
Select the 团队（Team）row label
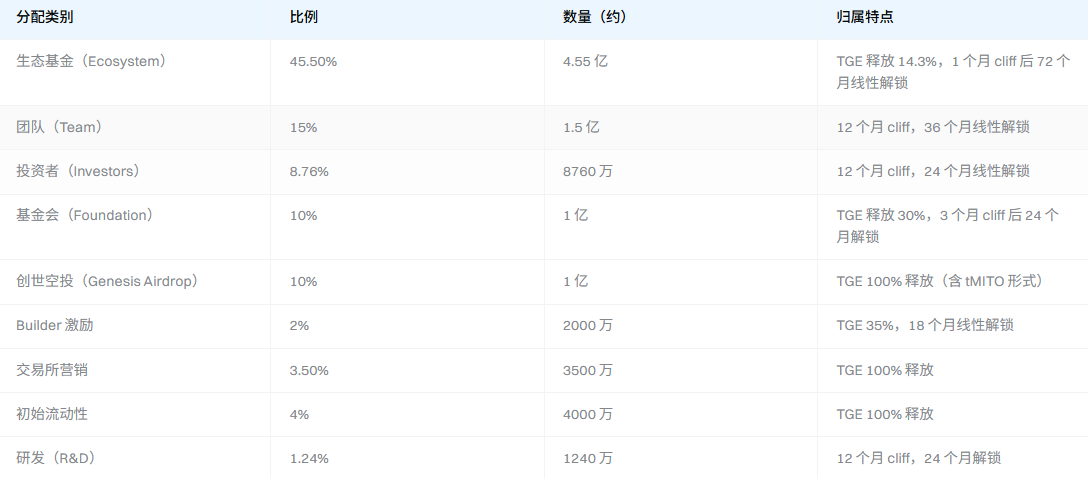[x=62, y=127]
